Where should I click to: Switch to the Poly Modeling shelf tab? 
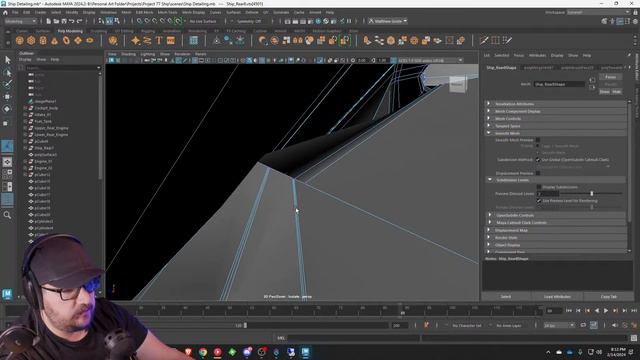(x=70, y=31)
